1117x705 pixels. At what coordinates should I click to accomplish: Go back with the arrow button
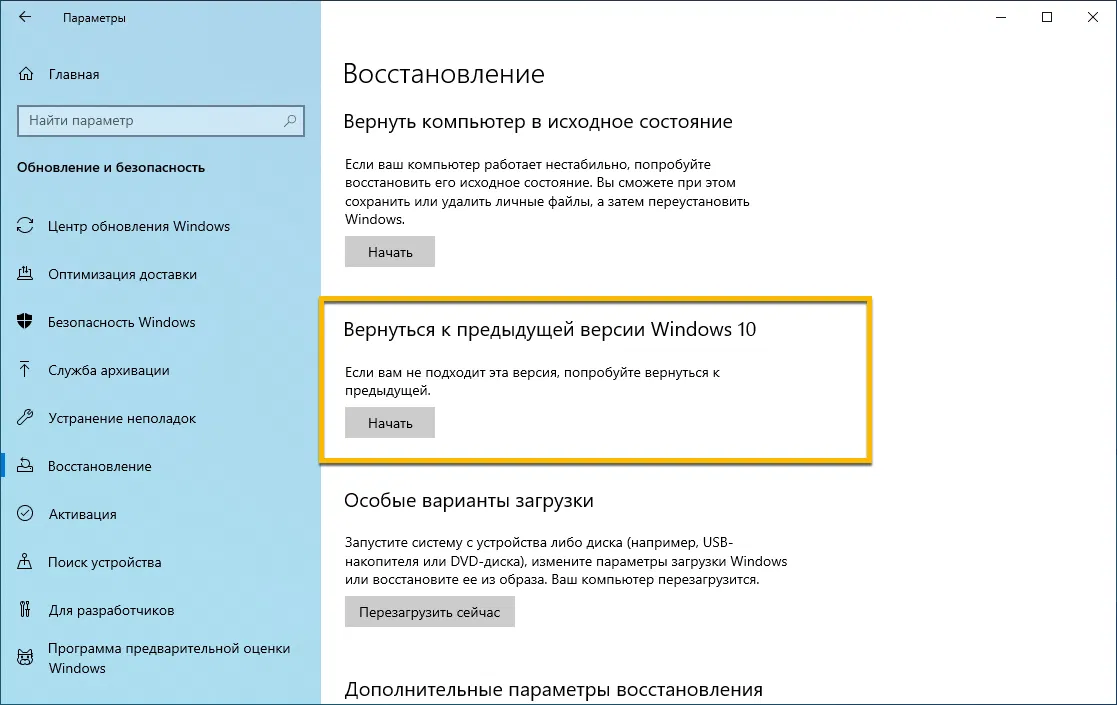click(x=24, y=16)
